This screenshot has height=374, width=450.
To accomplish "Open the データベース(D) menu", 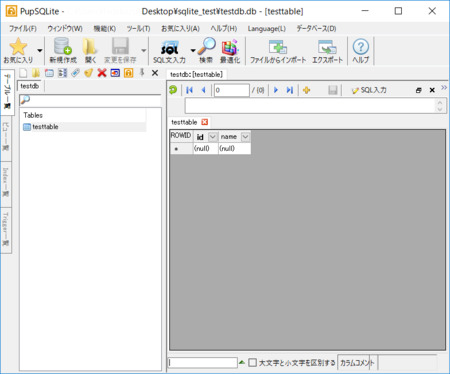I will click(316, 29).
